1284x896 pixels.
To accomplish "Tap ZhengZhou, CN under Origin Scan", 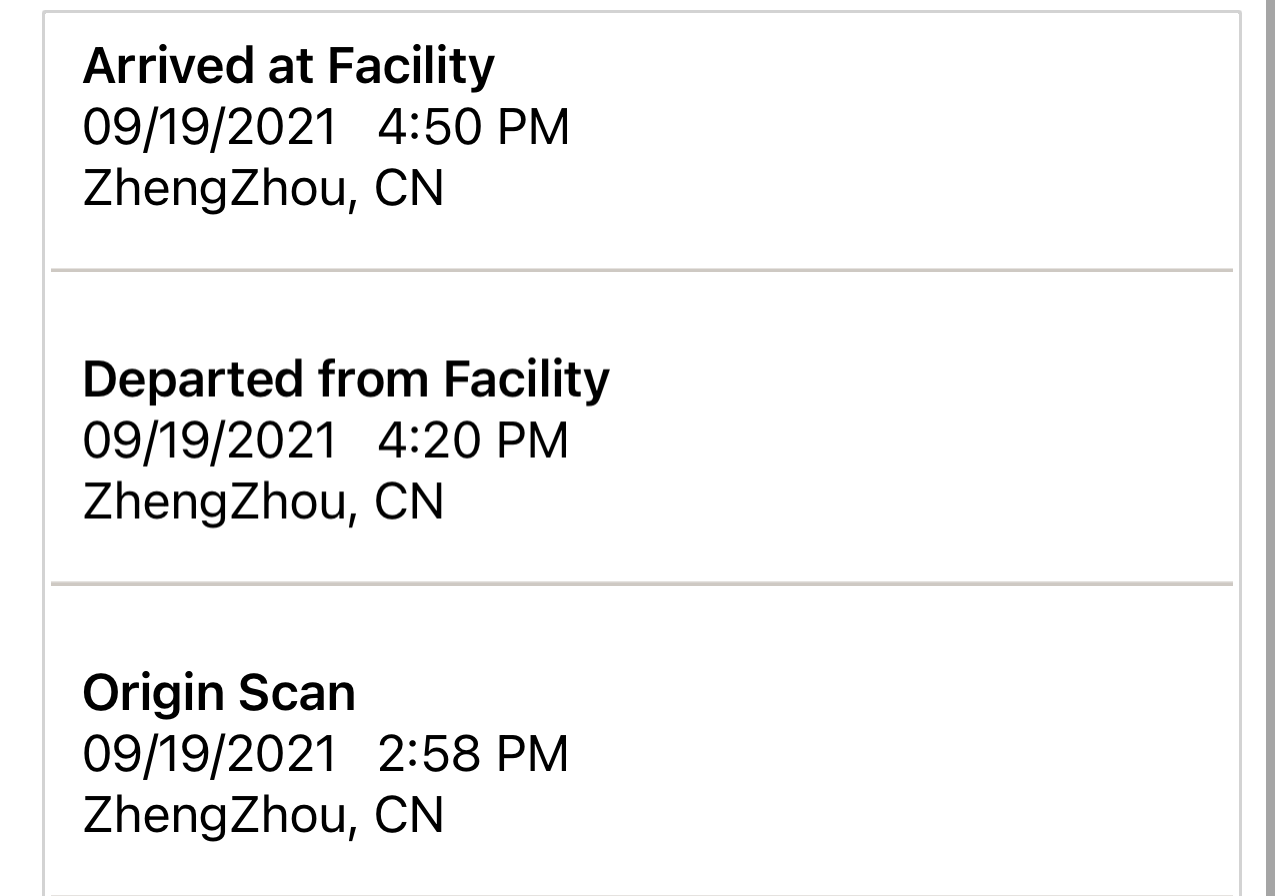I will [x=263, y=816].
